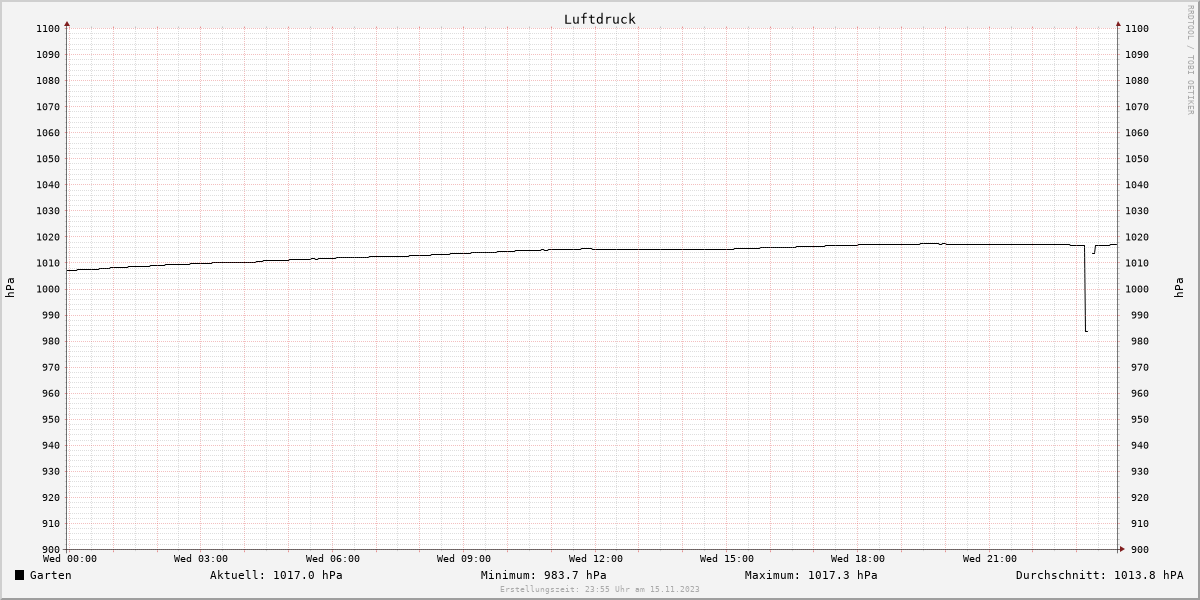Click the 1010 label on the right axis

point(1137,263)
